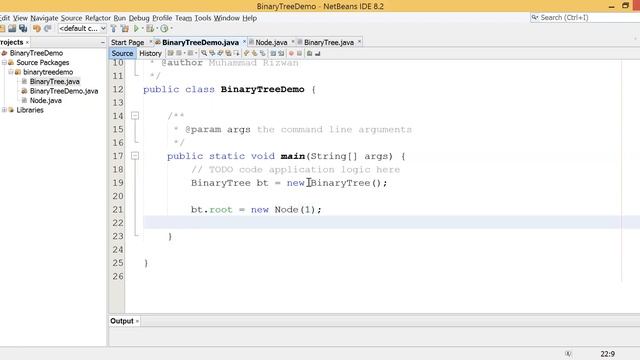Image resolution: width=640 pixels, height=360 pixels.
Task: Click the Build Project hammer icon
Action: point(113,29)
